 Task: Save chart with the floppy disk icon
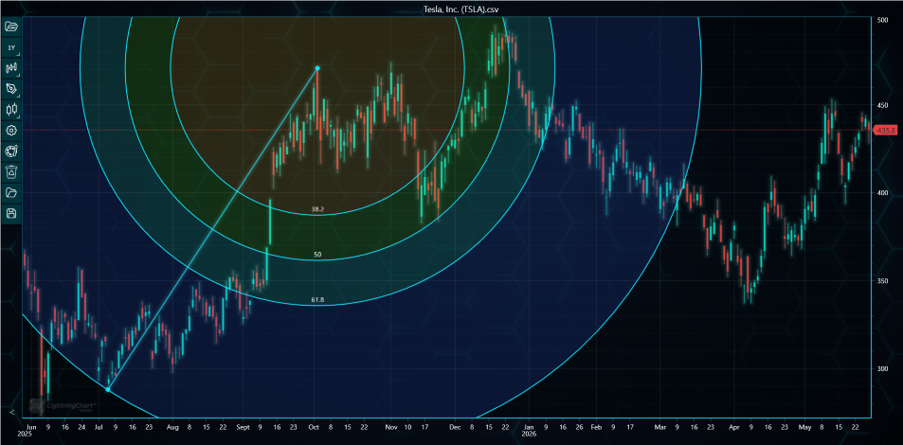click(12, 214)
